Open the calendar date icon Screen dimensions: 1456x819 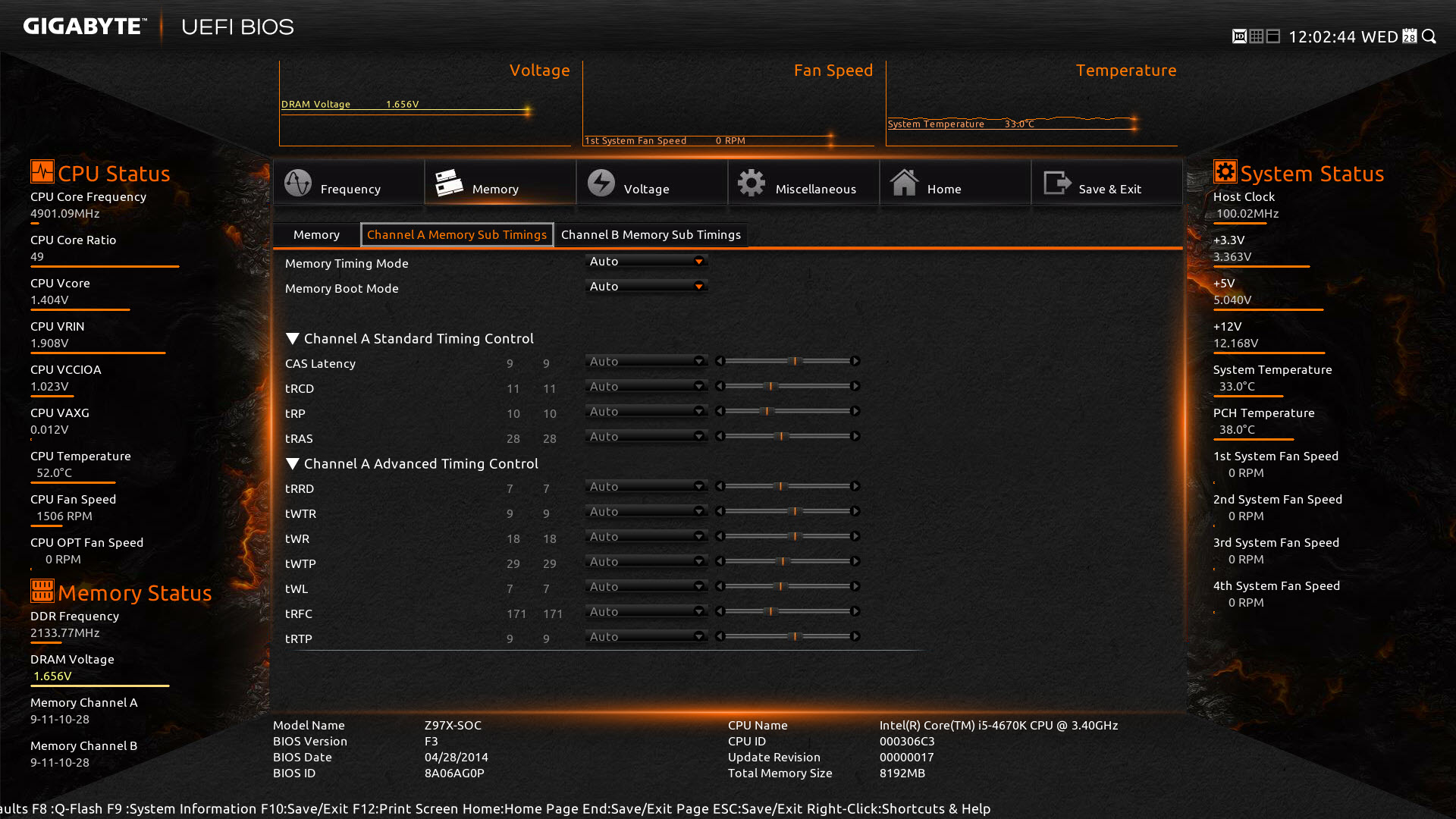[x=1410, y=36]
